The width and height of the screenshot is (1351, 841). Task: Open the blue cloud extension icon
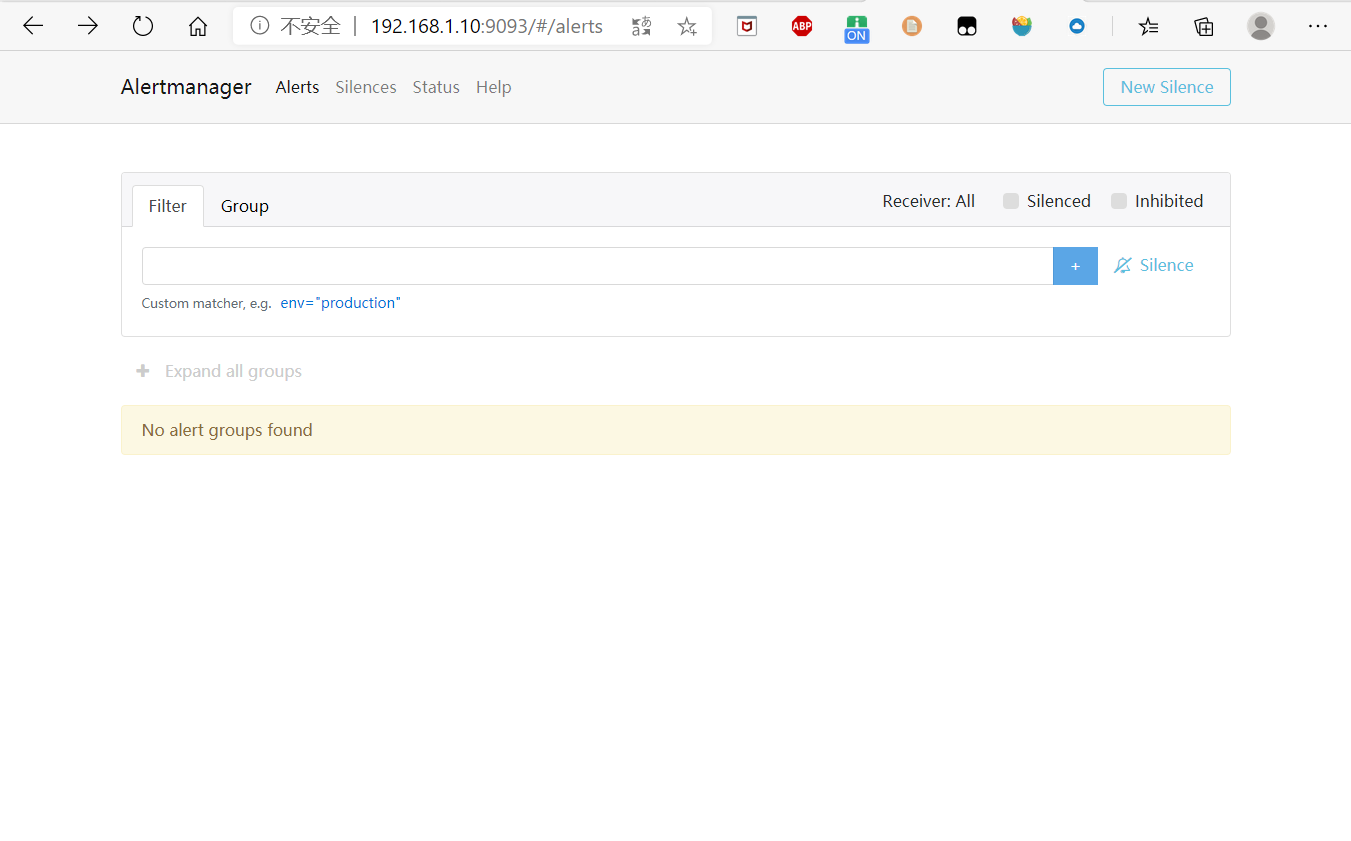pos(1077,27)
